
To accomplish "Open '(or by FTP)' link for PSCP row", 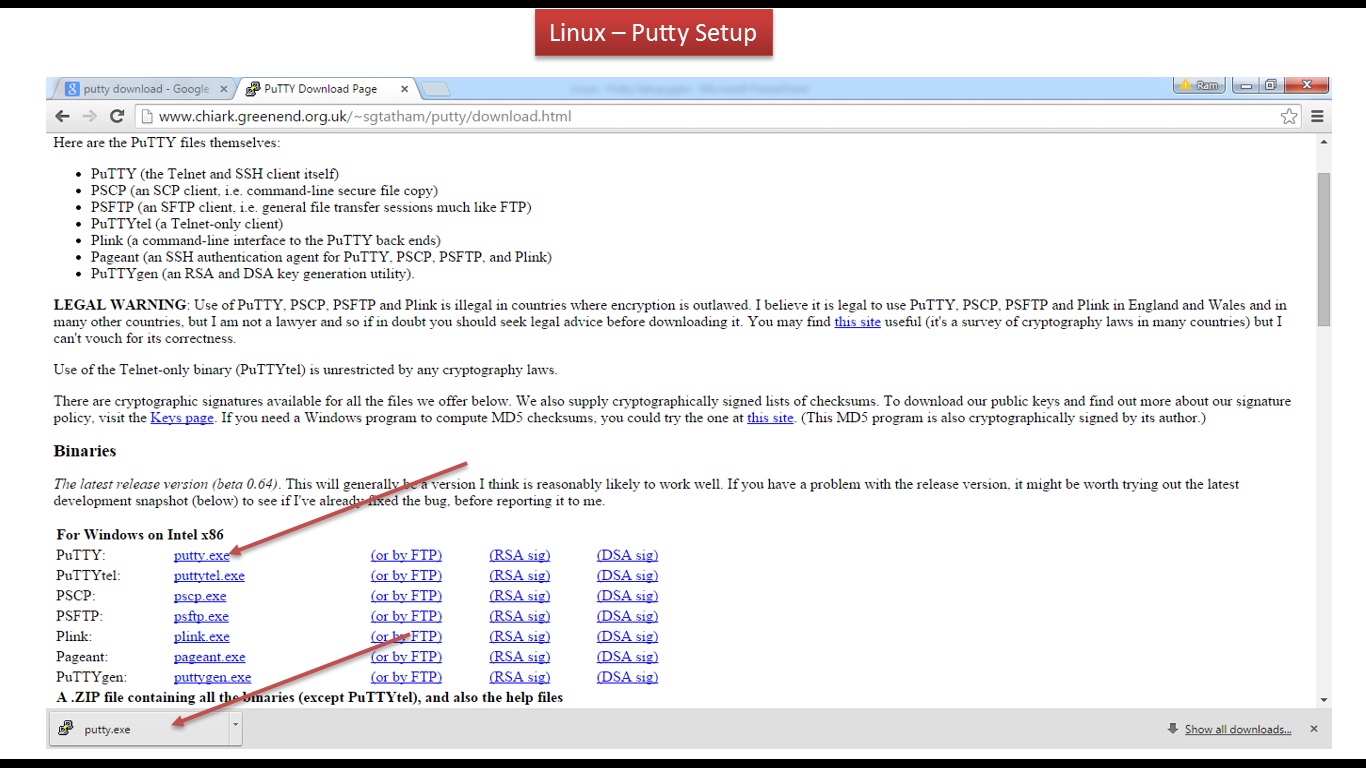I will click(x=406, y=596).
